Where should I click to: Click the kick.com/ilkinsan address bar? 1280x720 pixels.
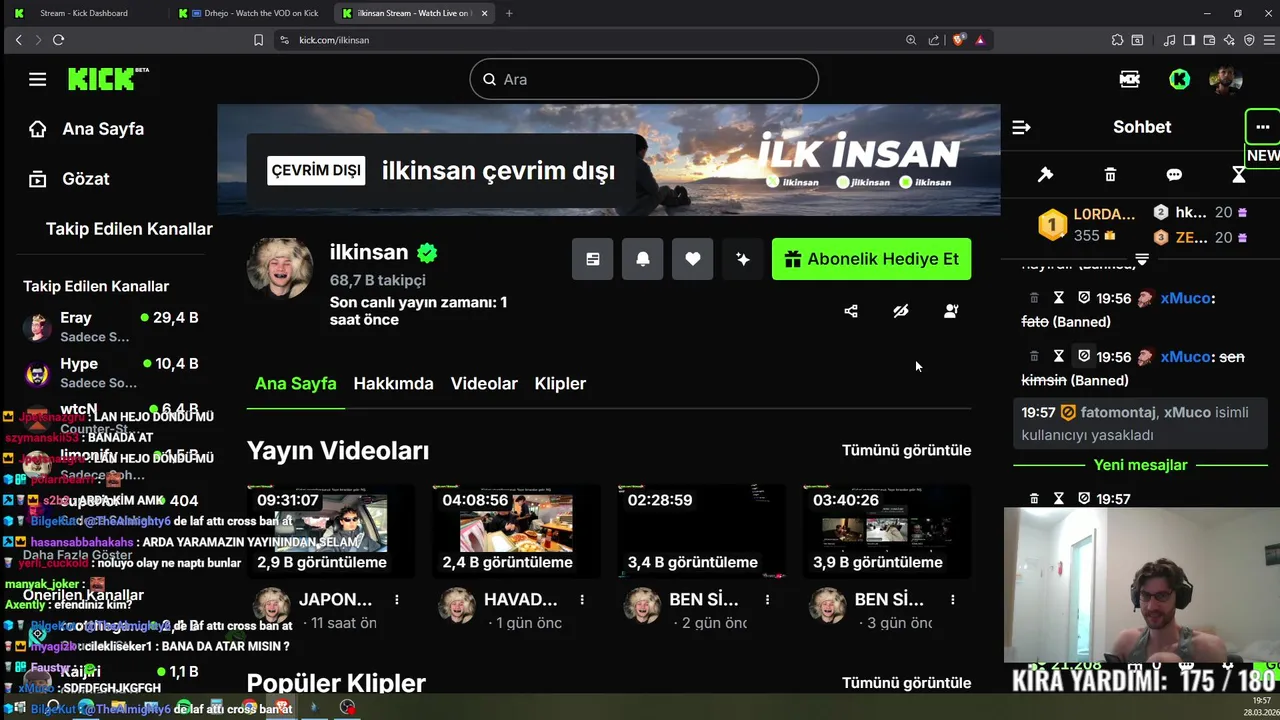(590, 40)
